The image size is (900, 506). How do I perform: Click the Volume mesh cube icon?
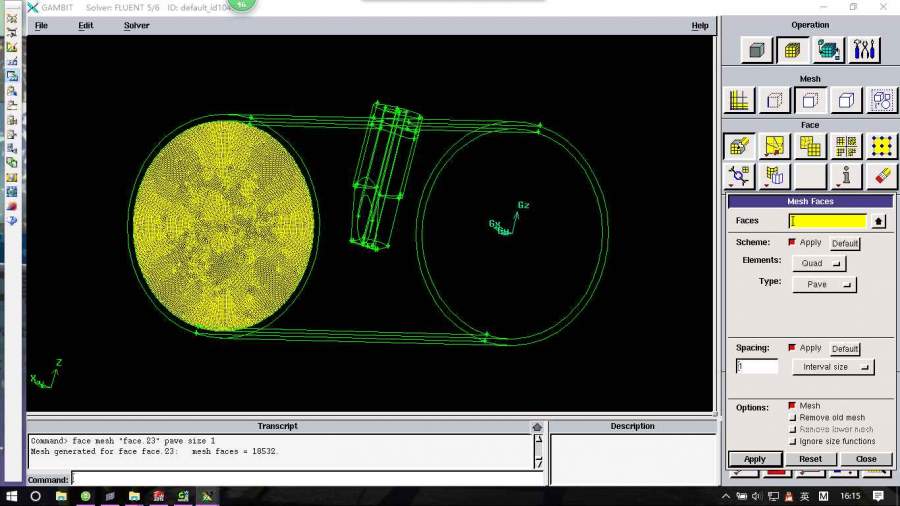coord(846,100)
